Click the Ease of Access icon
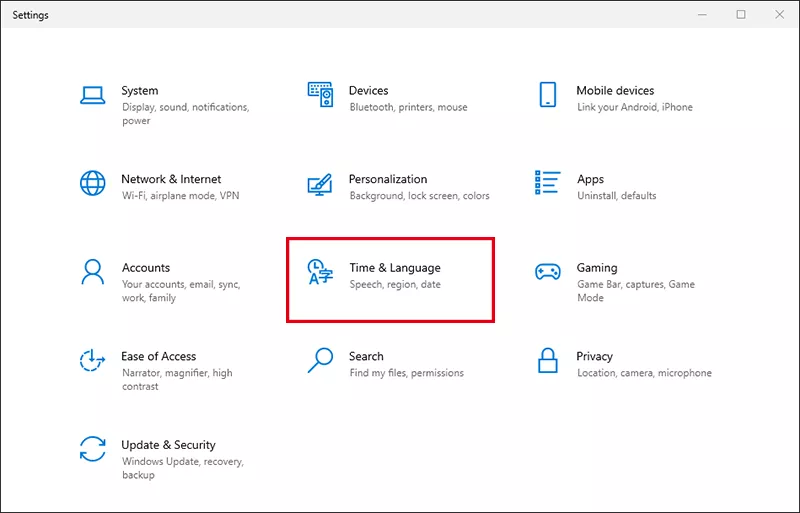800x513 pixels. point(93,360)
